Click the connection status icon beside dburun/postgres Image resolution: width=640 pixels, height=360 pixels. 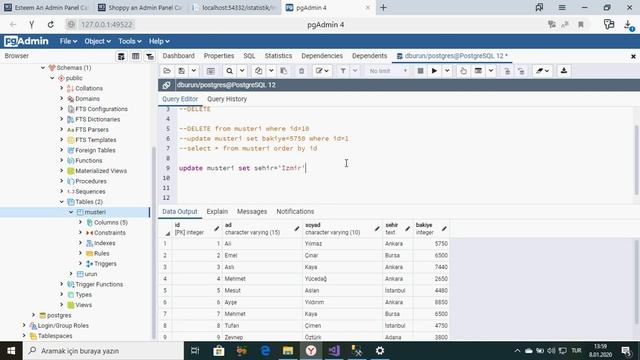(166, 85)
